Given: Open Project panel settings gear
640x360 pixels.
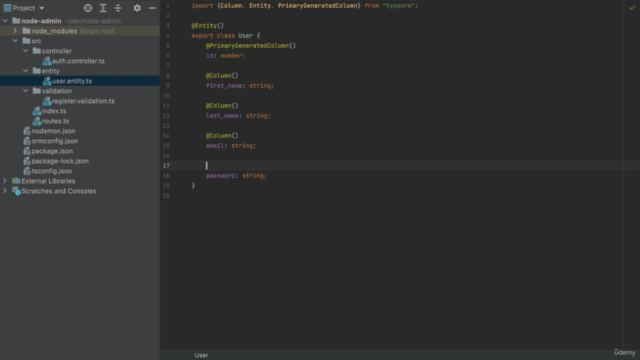Looking at the screenshot, I should click(137, 8).
